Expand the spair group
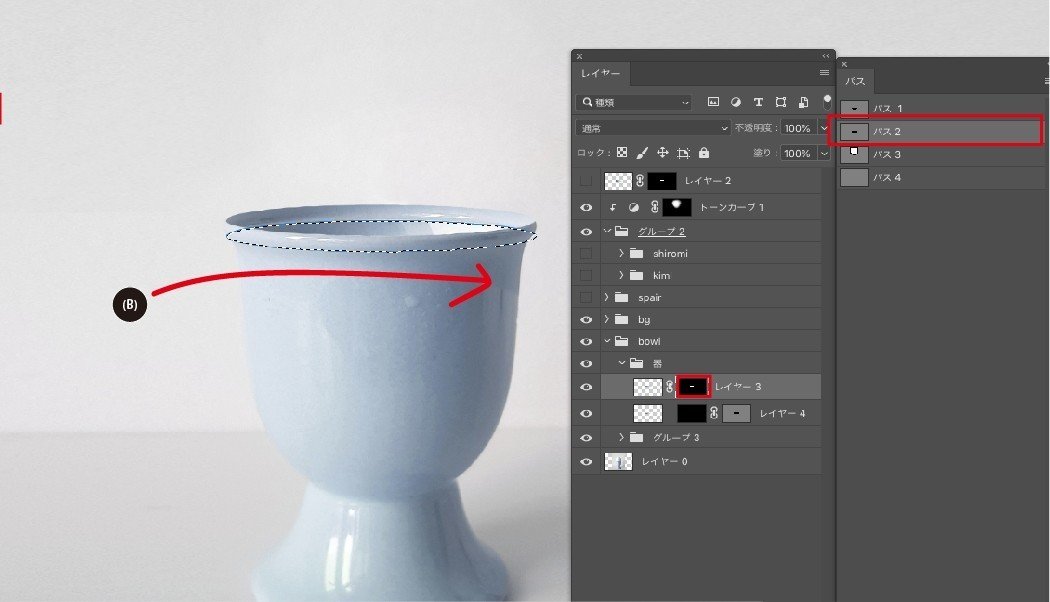1050x602 pixels. (x=606, y=297)
